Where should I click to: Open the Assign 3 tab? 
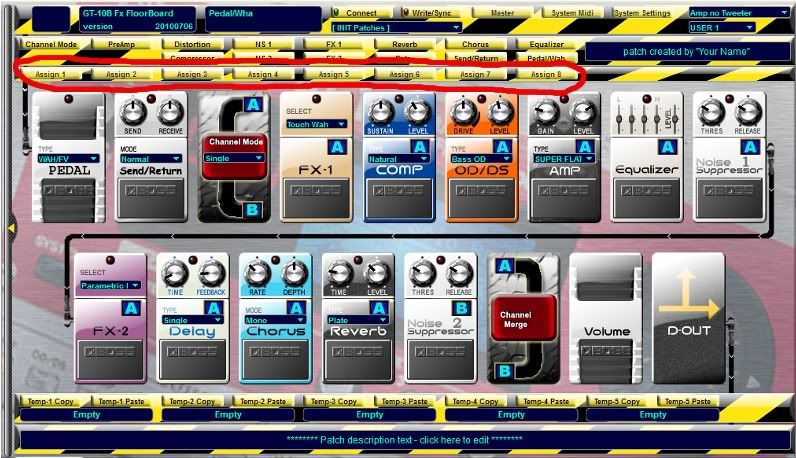[x=192, y=74]
